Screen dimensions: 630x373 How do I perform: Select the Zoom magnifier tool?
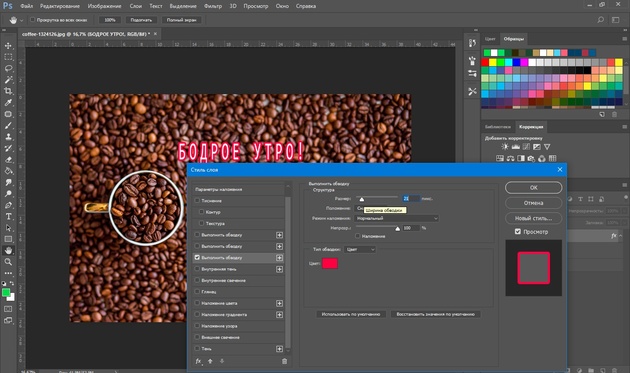click(x=8, y=262)
